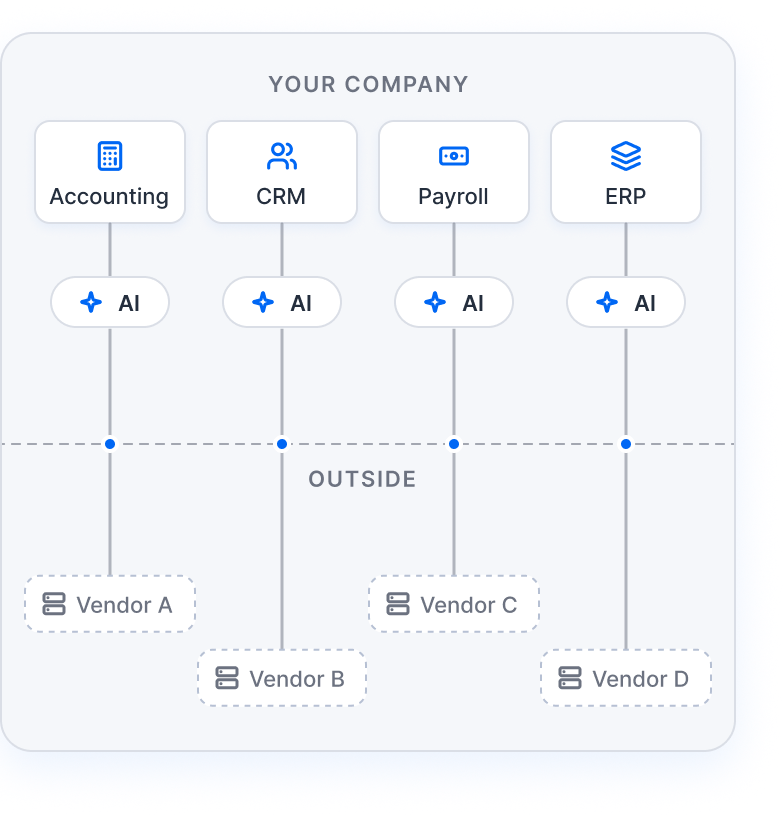Viewport: 784px width, 816px height.
Task: Select the Payroll label text
Action: click(x=453, y=197)
